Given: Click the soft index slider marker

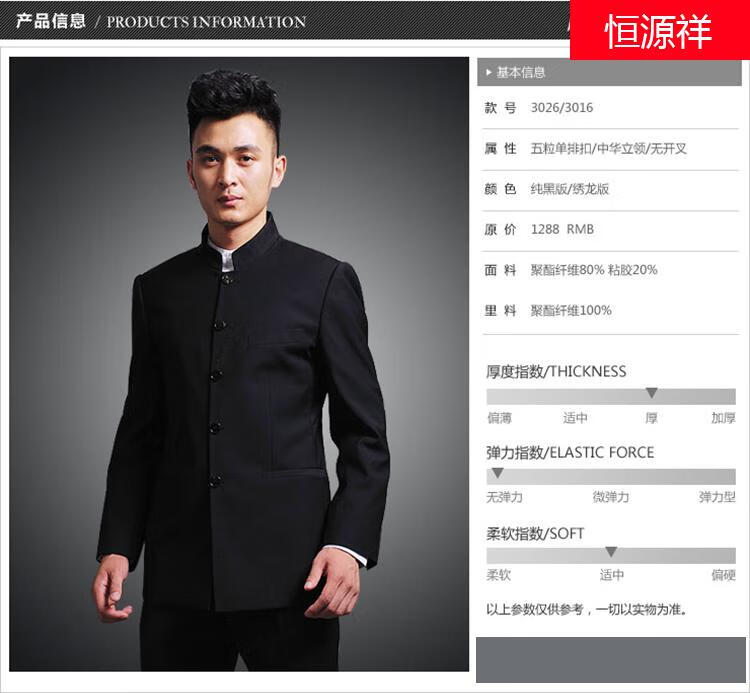Looking at the screenshot, I should 611,552.
